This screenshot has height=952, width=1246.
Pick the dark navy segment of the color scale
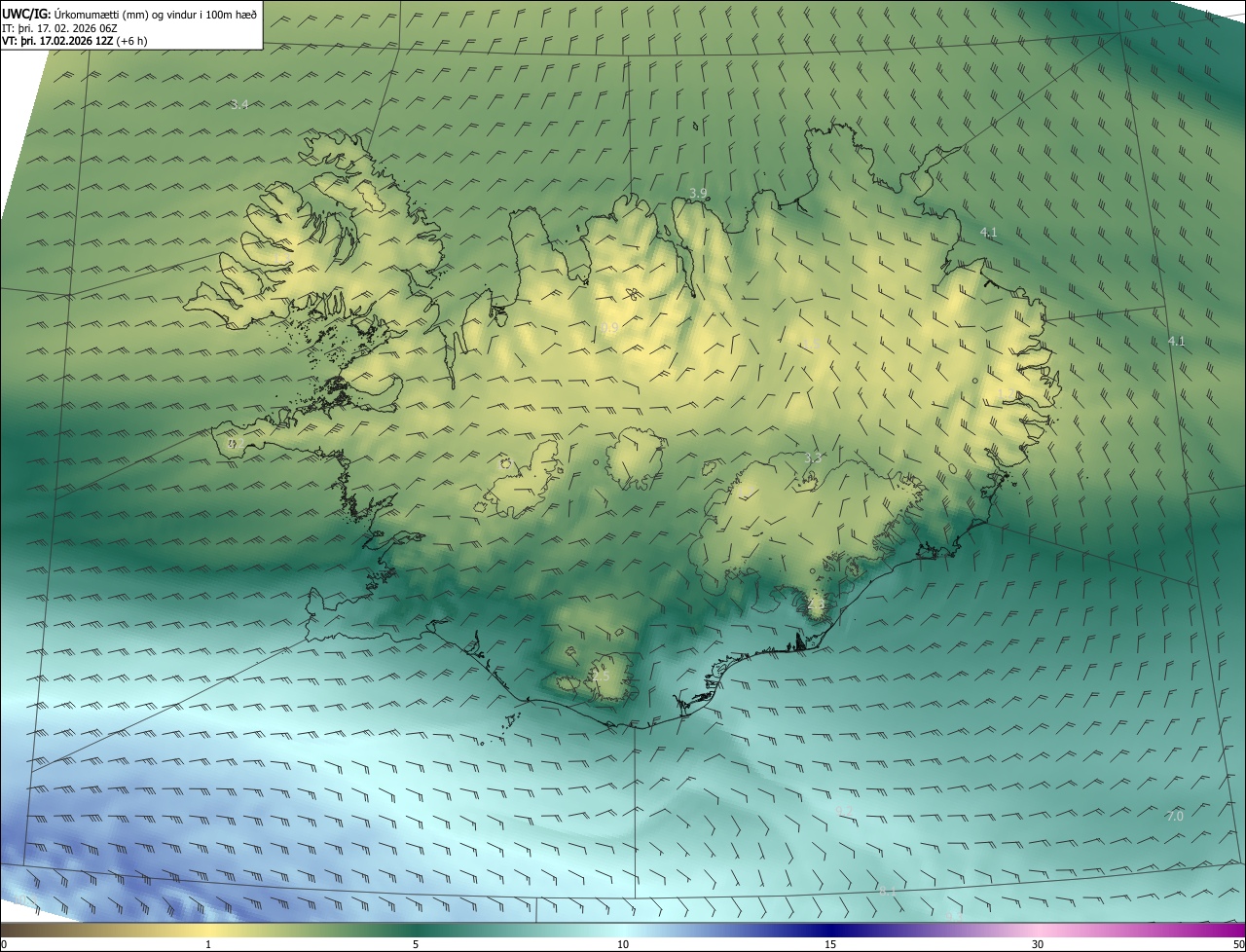pos(830,930)
